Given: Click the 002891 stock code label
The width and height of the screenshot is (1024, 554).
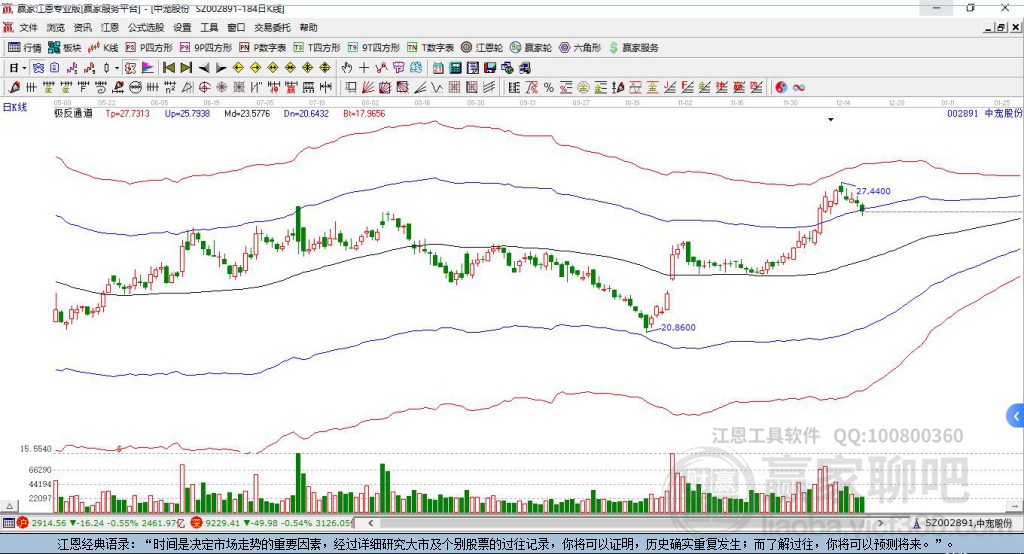Looking at the screenshot, I should point(963,113).
